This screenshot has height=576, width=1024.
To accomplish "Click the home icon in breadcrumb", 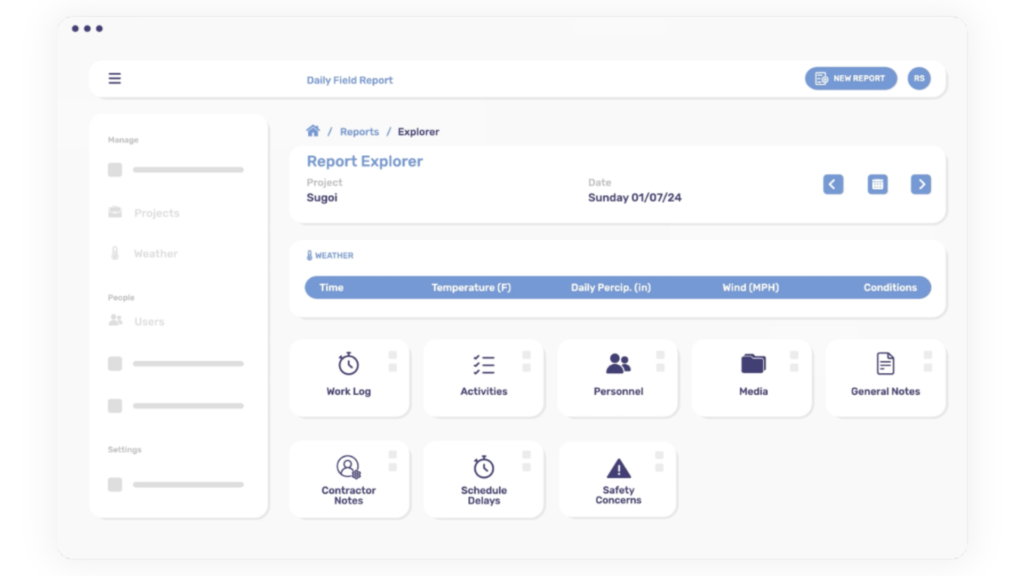I will pos(313,131).
